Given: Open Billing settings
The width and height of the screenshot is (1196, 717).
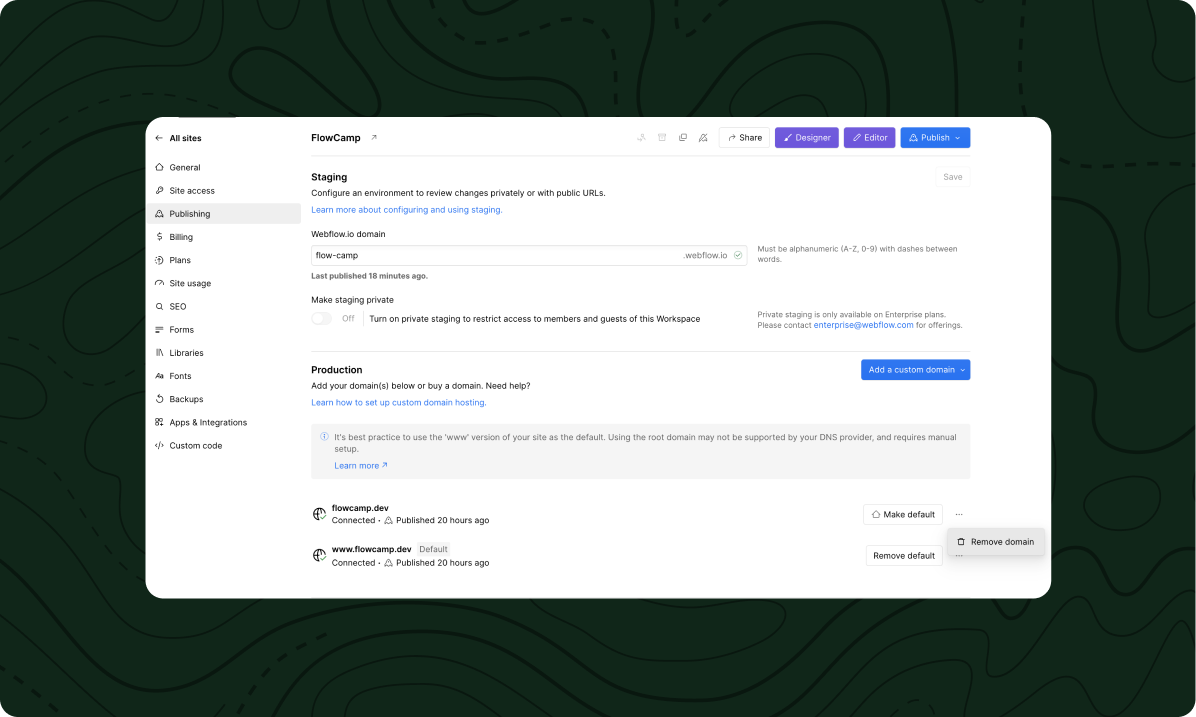Looking at the screenshot, I should (223, 237).
